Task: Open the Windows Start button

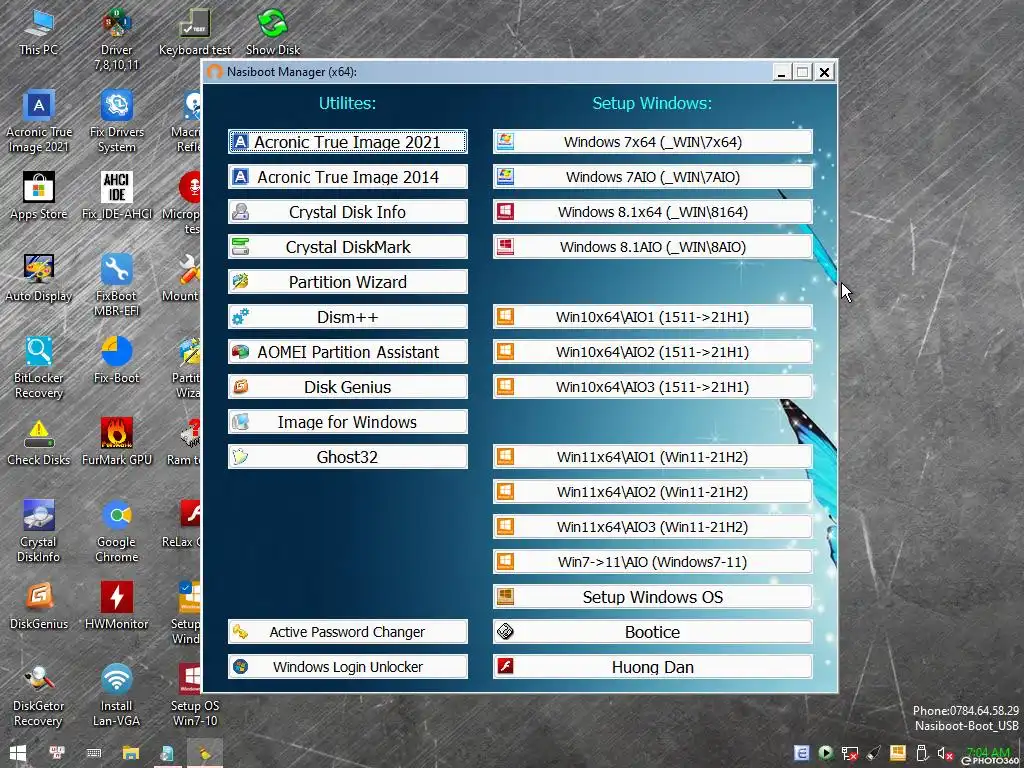Action: pyautogui.click(x=18, y=753)
